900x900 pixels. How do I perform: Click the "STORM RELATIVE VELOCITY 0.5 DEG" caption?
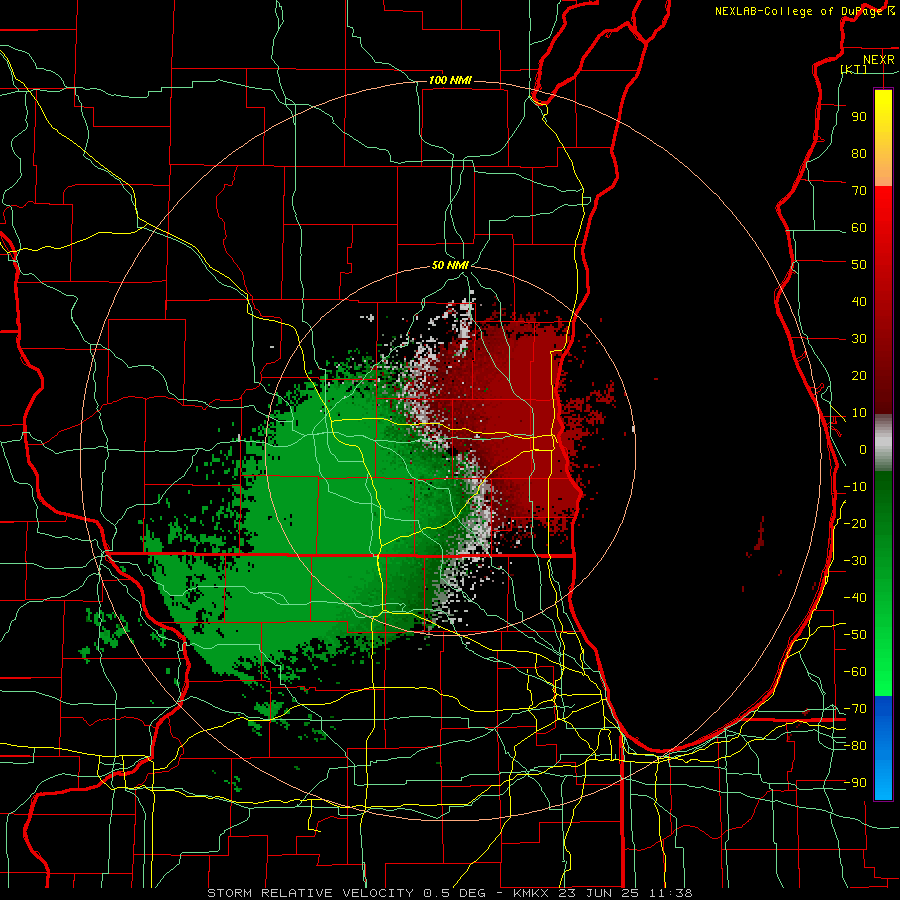tap(346, 893)
